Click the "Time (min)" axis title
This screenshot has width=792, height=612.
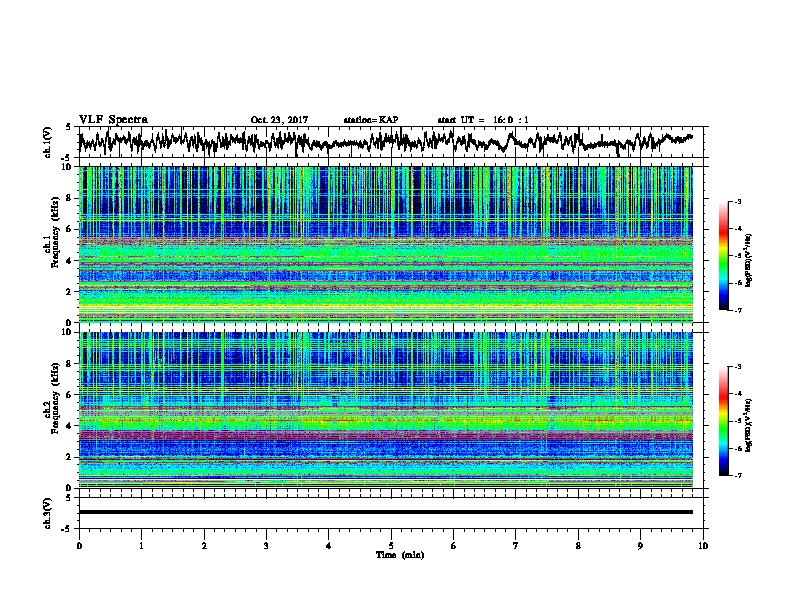coord(400,555)
